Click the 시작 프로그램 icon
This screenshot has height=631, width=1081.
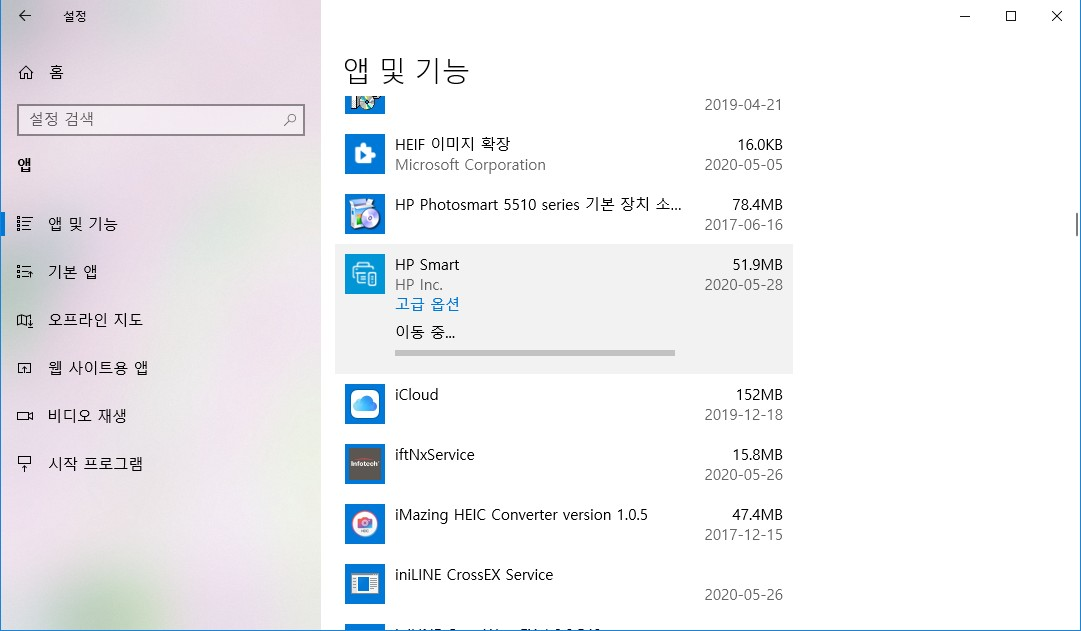pos(25,463)
